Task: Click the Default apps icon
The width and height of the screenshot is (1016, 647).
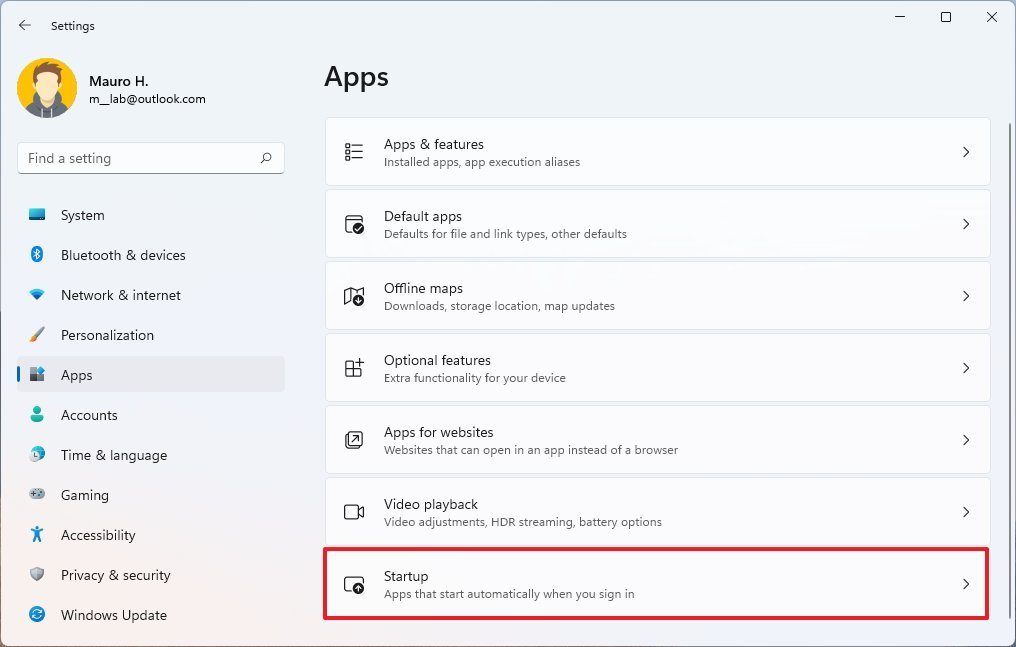Action: point(353,223)
